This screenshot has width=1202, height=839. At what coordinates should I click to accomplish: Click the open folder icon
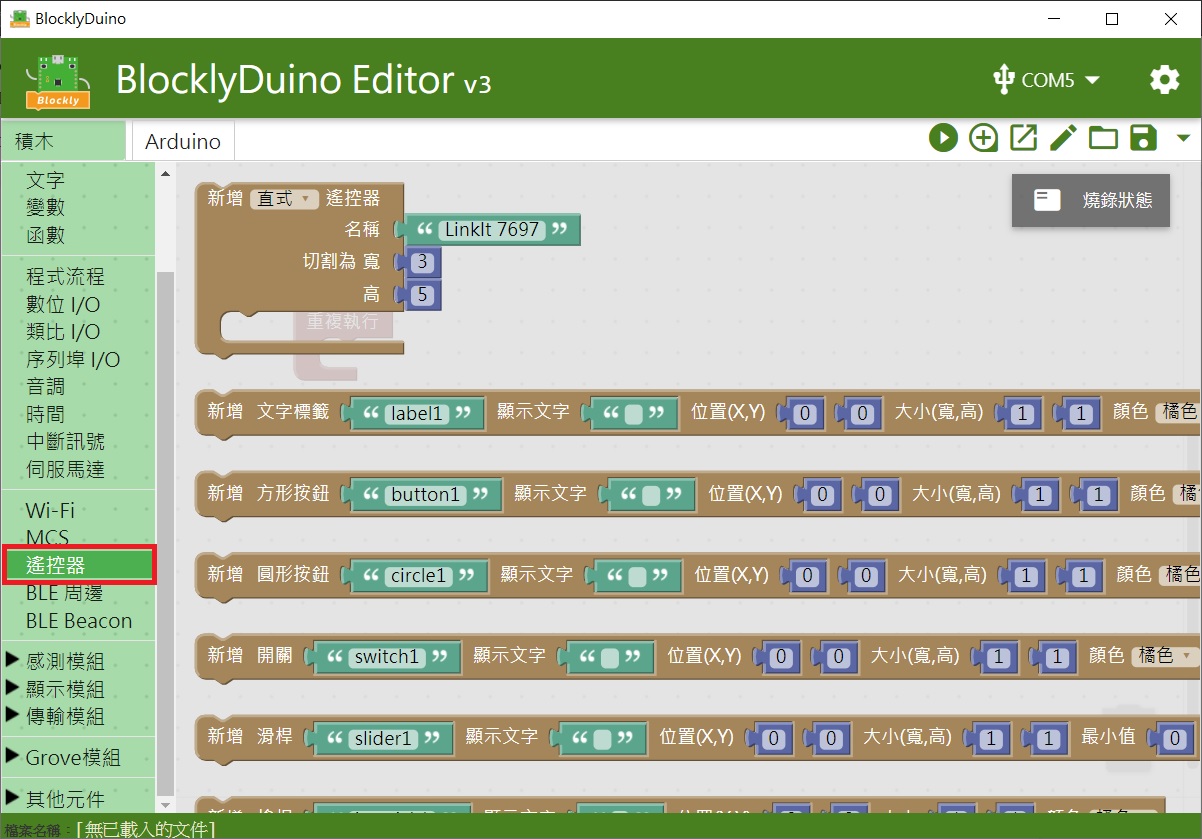tap(1103, 138)
